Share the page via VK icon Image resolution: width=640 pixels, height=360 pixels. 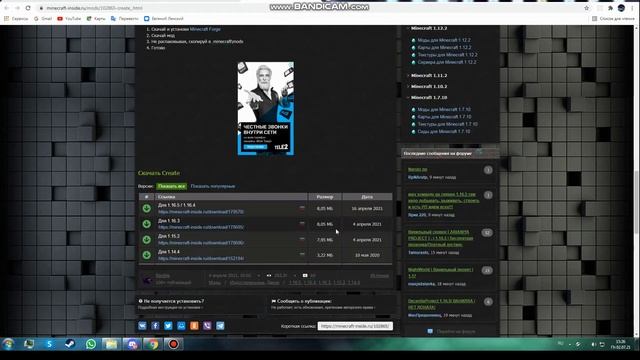[x=142, y=326]
